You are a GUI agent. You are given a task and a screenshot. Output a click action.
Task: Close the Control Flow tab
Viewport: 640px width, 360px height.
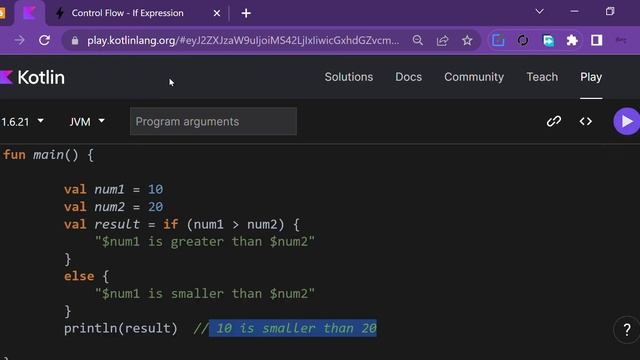click(217, 13)
